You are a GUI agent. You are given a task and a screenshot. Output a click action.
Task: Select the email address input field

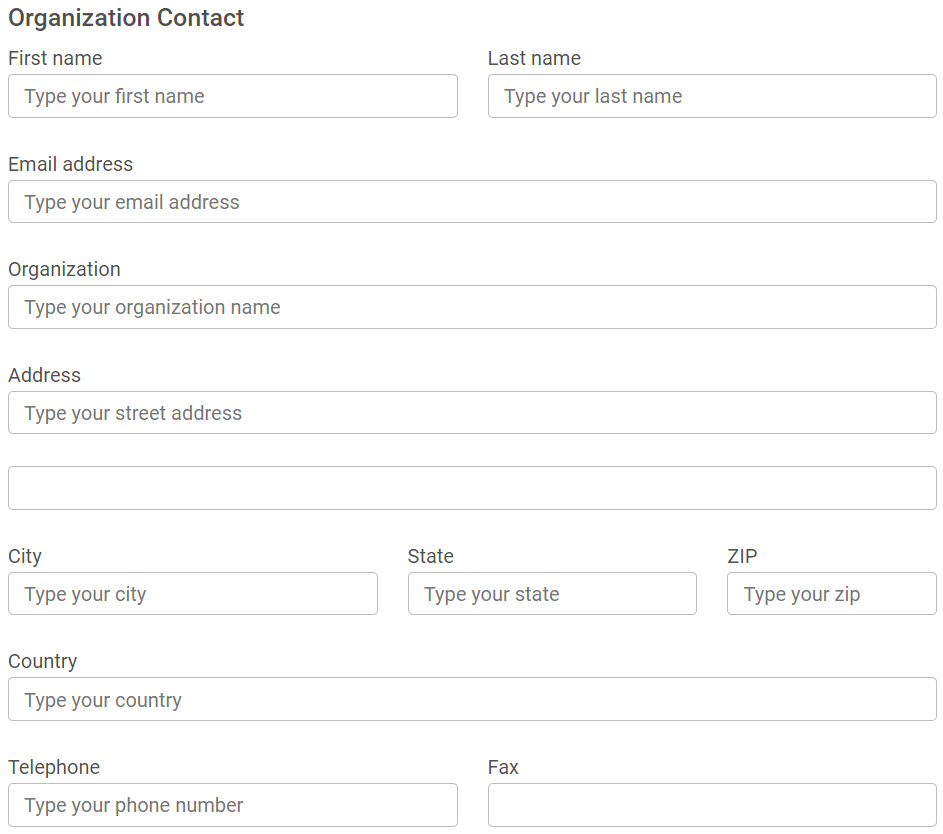pyautogui.click(x=472, y=202)
